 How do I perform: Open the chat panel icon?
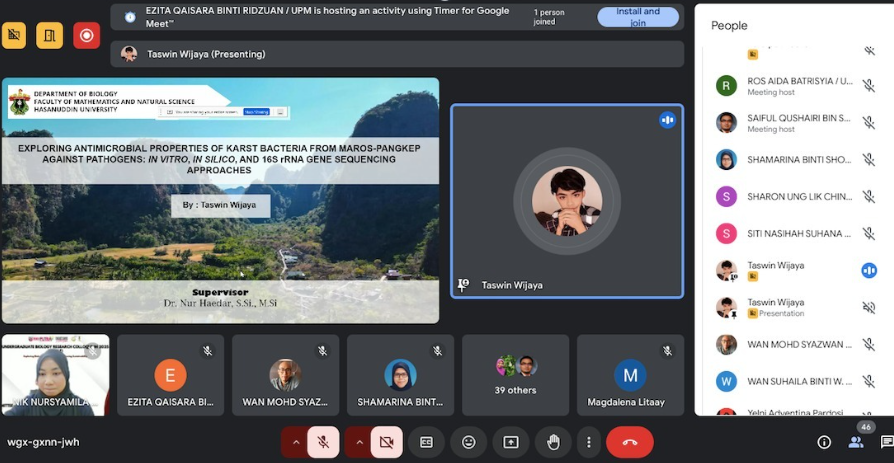(x=886, y=442)
